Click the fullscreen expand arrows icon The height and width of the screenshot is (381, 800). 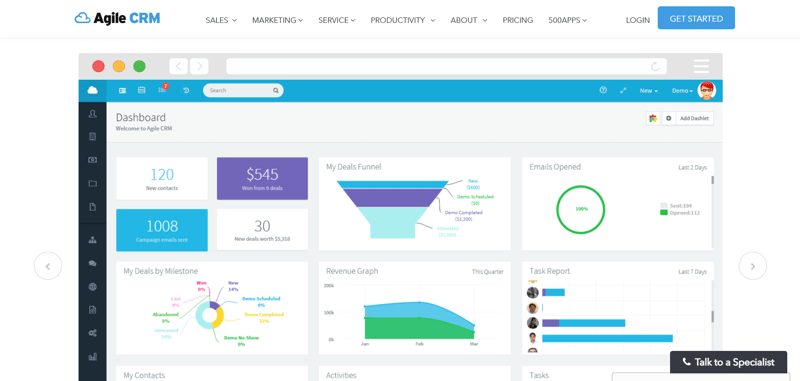[623, 90]
